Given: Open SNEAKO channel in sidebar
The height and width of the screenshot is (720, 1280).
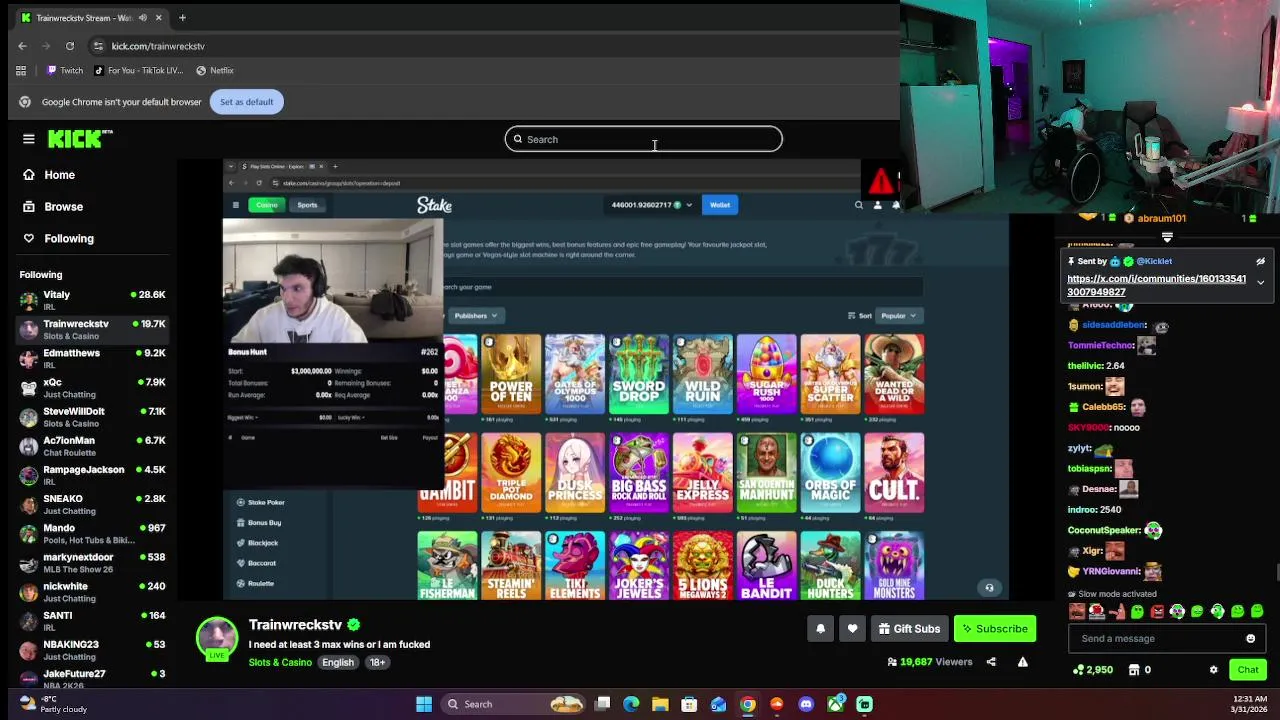Looking at the screenshot, I should point(92,504).
